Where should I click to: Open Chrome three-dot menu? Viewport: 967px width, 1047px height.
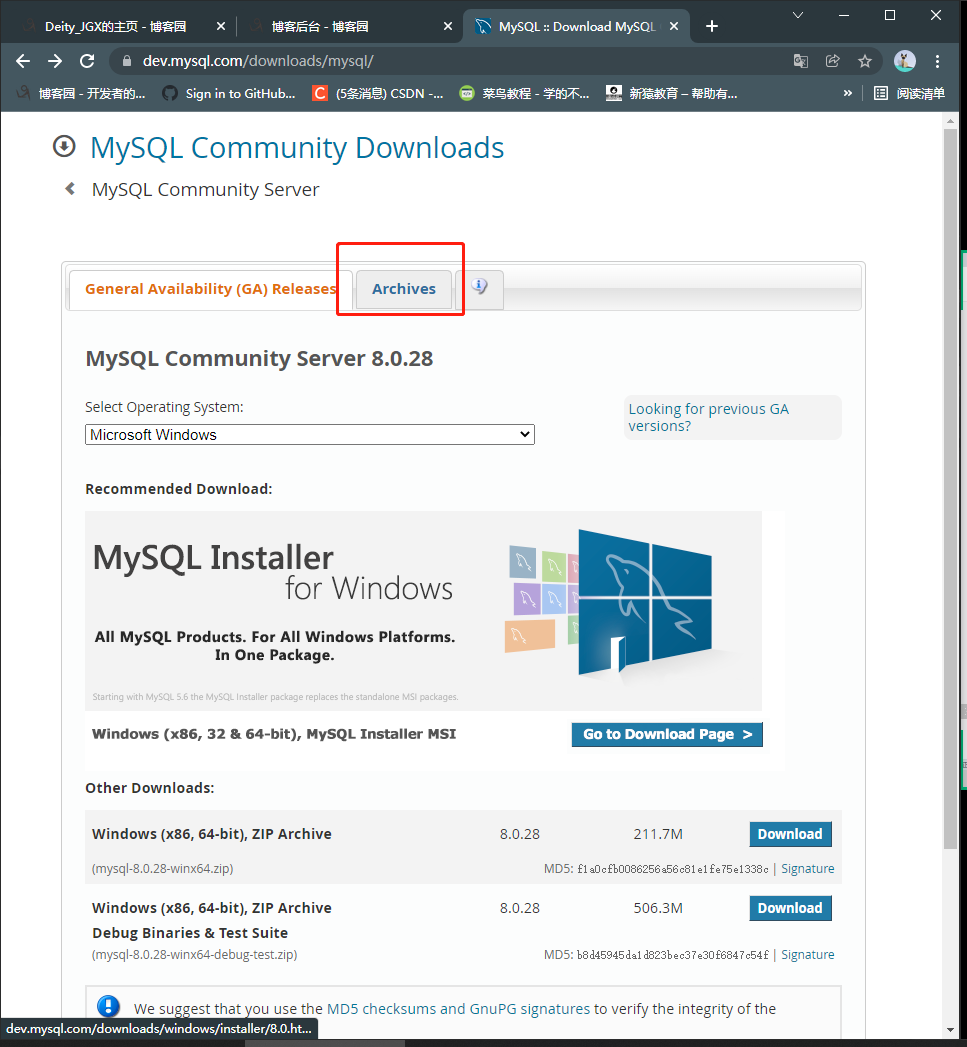(x=938, y=61)
